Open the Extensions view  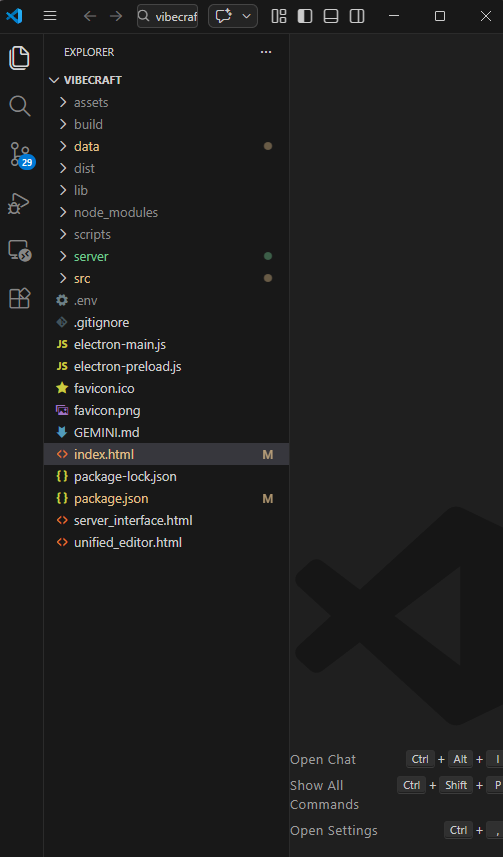pos(20,298)
